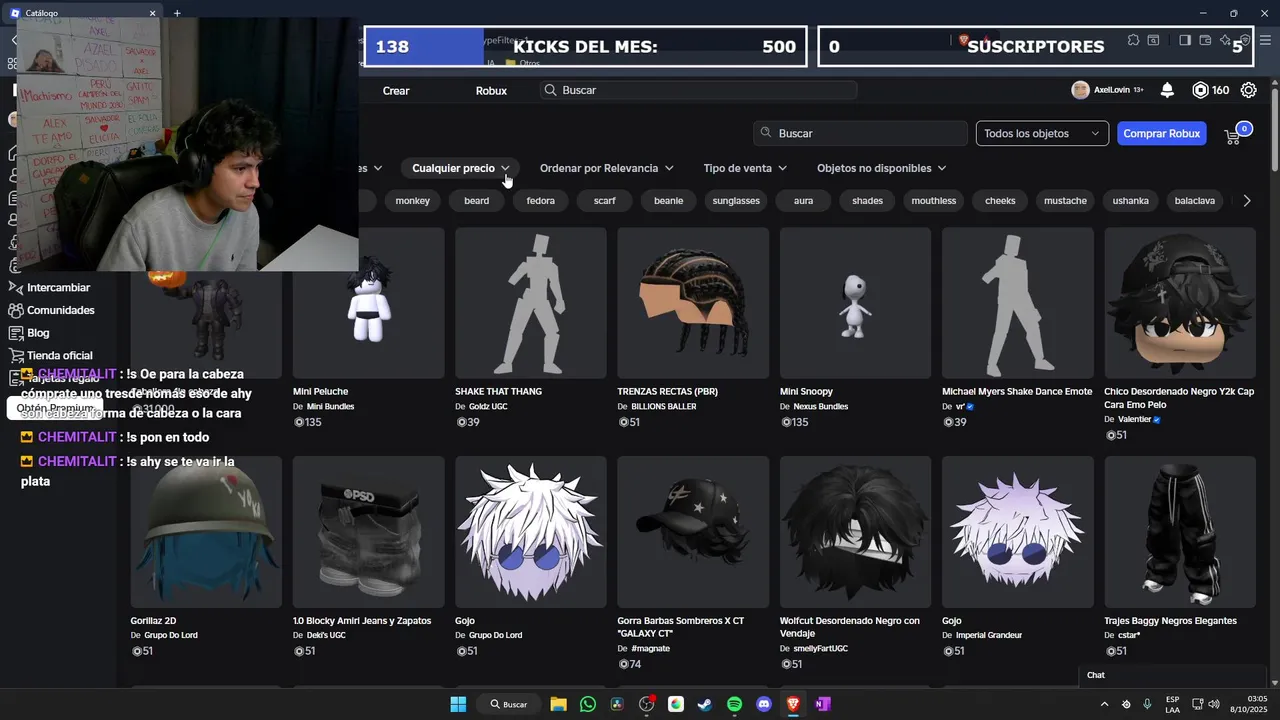Select the balaclava filter chip
This screenshot has height=720, width=1280.
pyautogui.click(x=1195, y=201)
